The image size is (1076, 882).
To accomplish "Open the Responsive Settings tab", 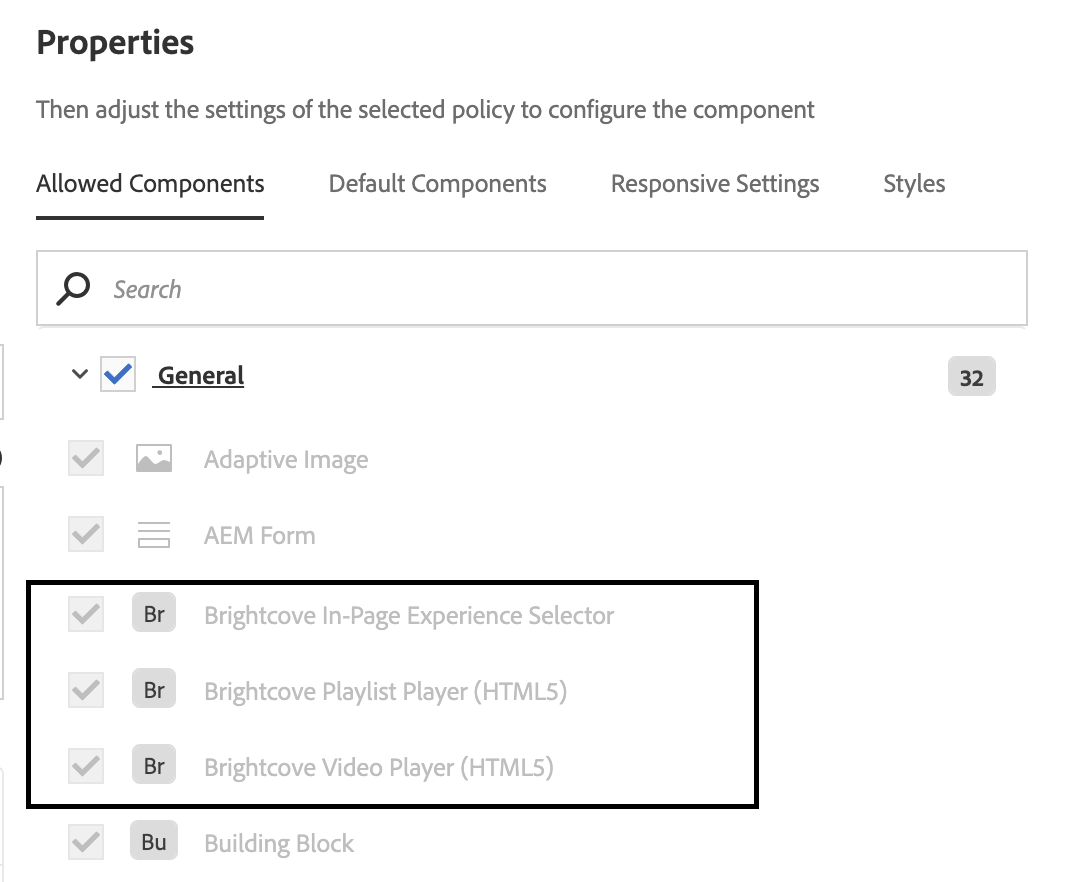I will point(714,183).
